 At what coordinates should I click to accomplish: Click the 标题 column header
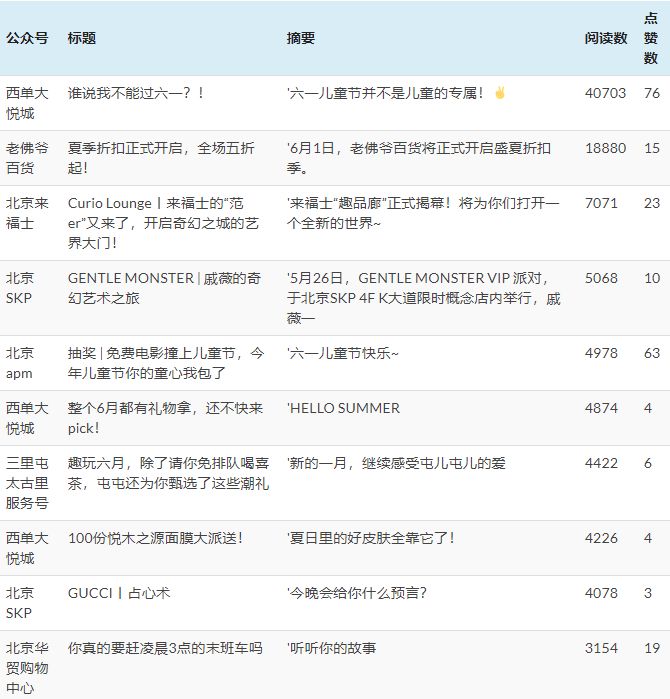(x=82, y=38)
